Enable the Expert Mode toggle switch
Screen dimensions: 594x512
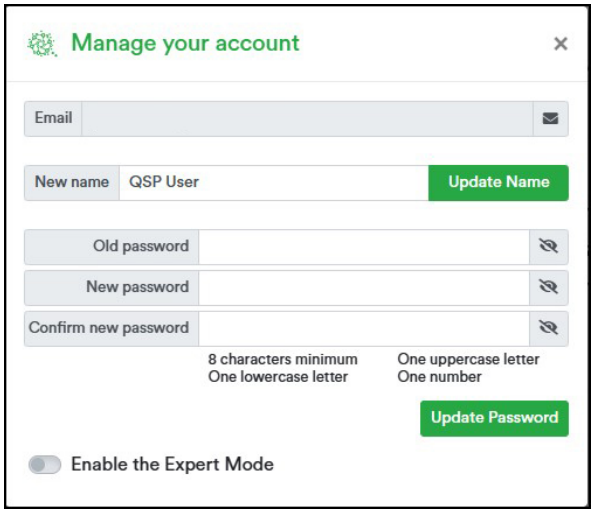[45, 465]
